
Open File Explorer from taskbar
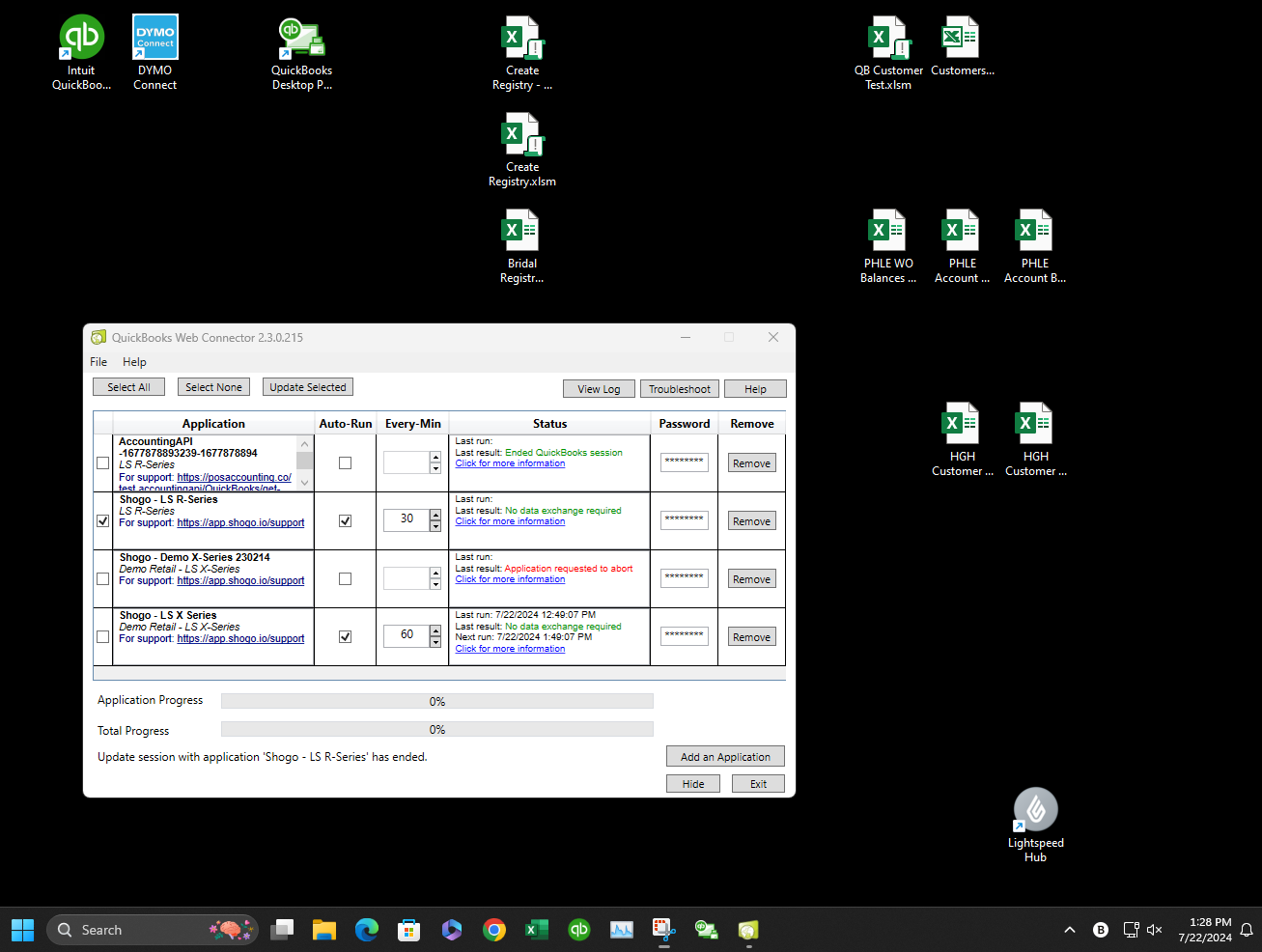(x=324, y=930)
